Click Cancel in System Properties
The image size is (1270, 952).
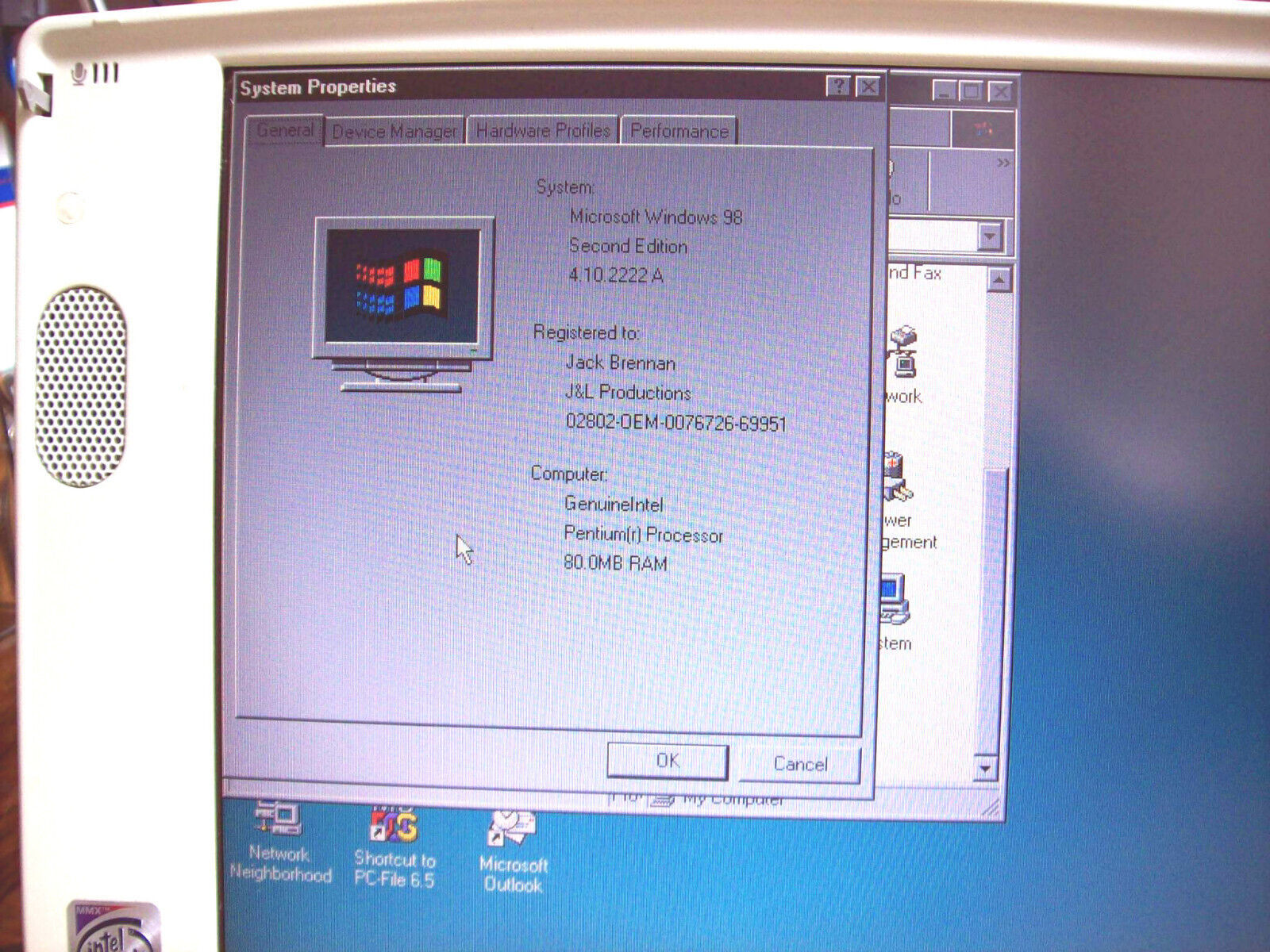pyautogui.click(x=799, y=764)
